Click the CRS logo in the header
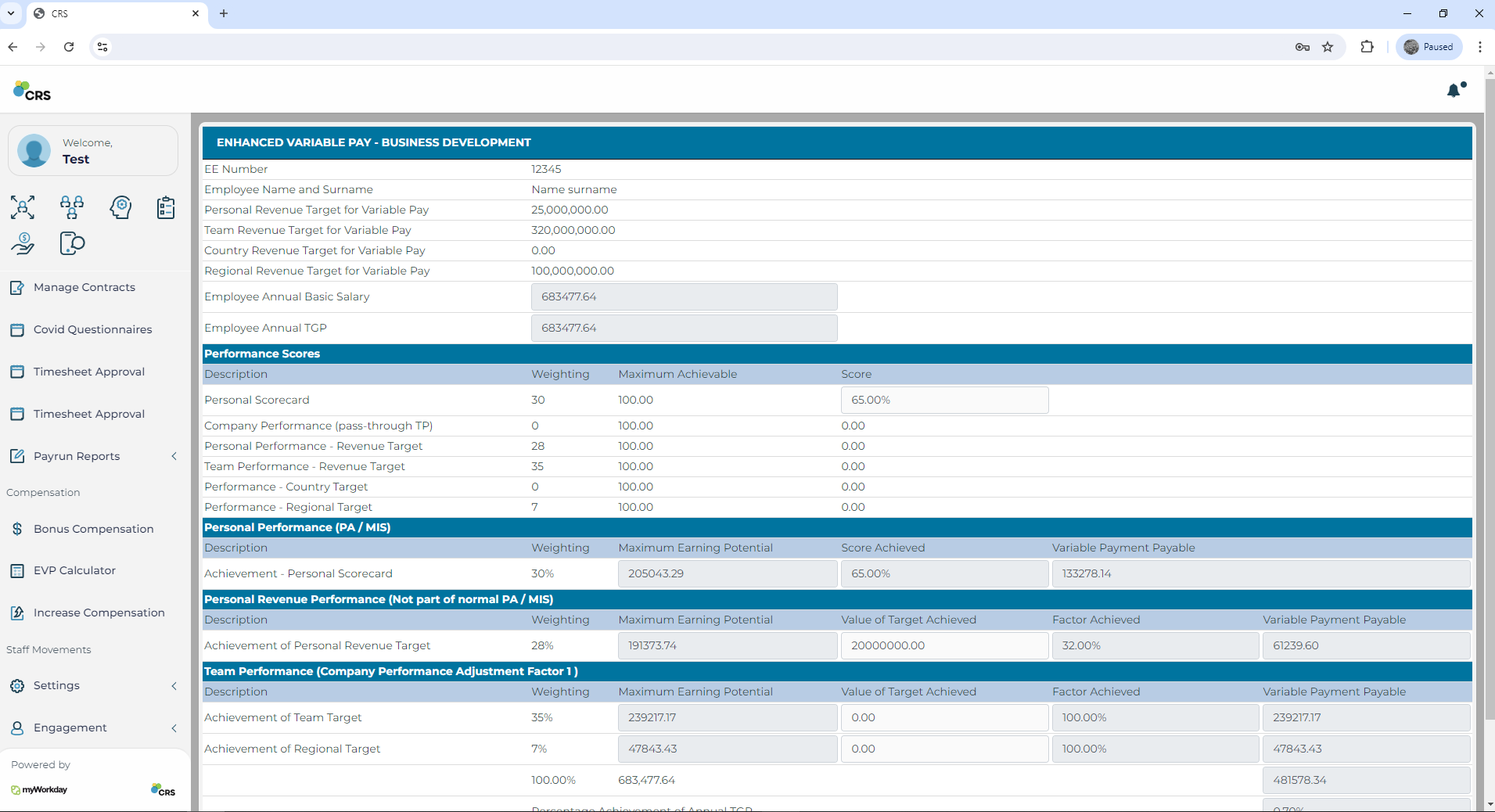 pyautogui.click(x=32, y=91)
